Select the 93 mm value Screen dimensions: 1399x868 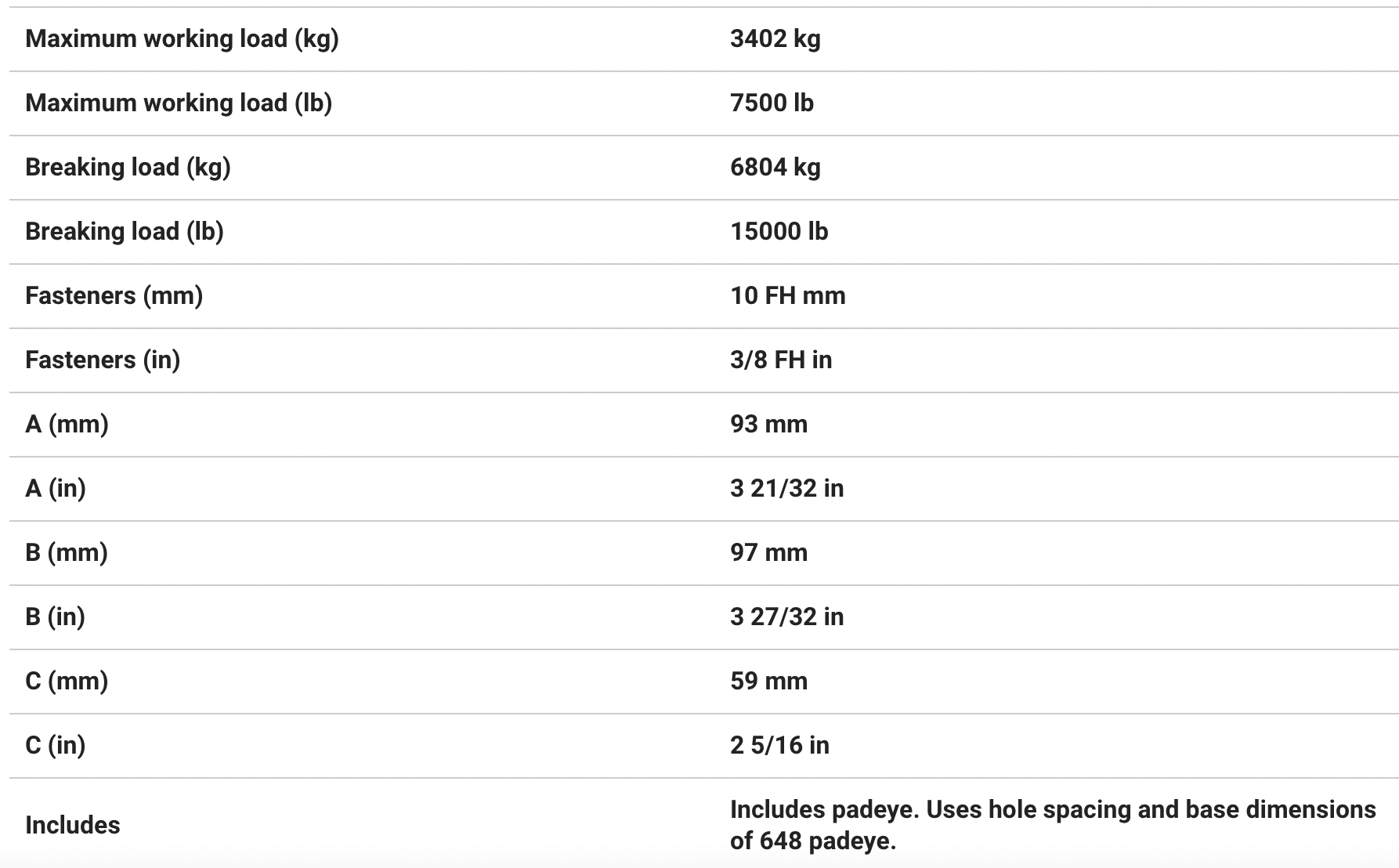pyautogui.click(x=768, y=425)
